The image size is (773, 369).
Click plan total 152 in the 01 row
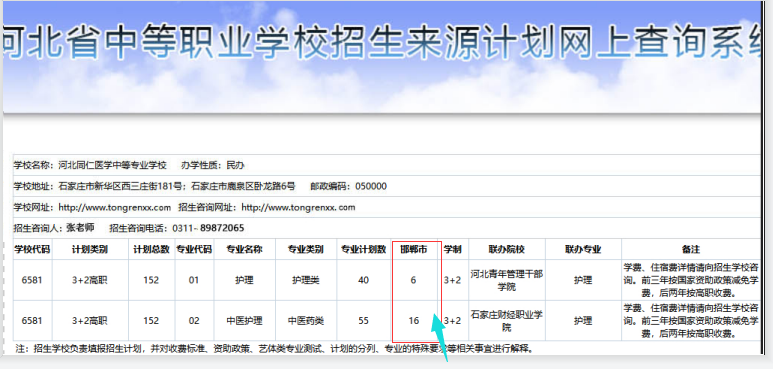pyautogui.click(x=151, y=280)
